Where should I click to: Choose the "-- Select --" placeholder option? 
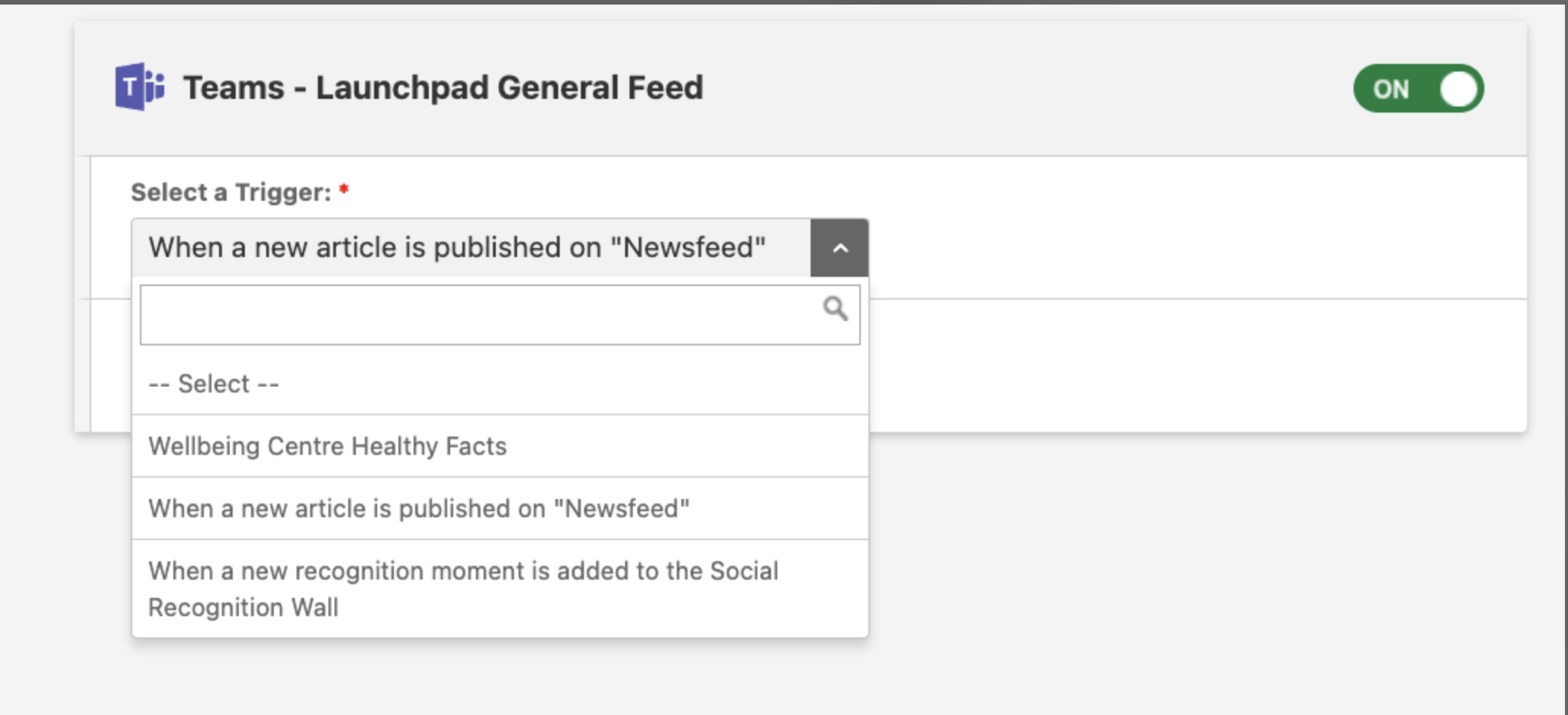[500, 383]
